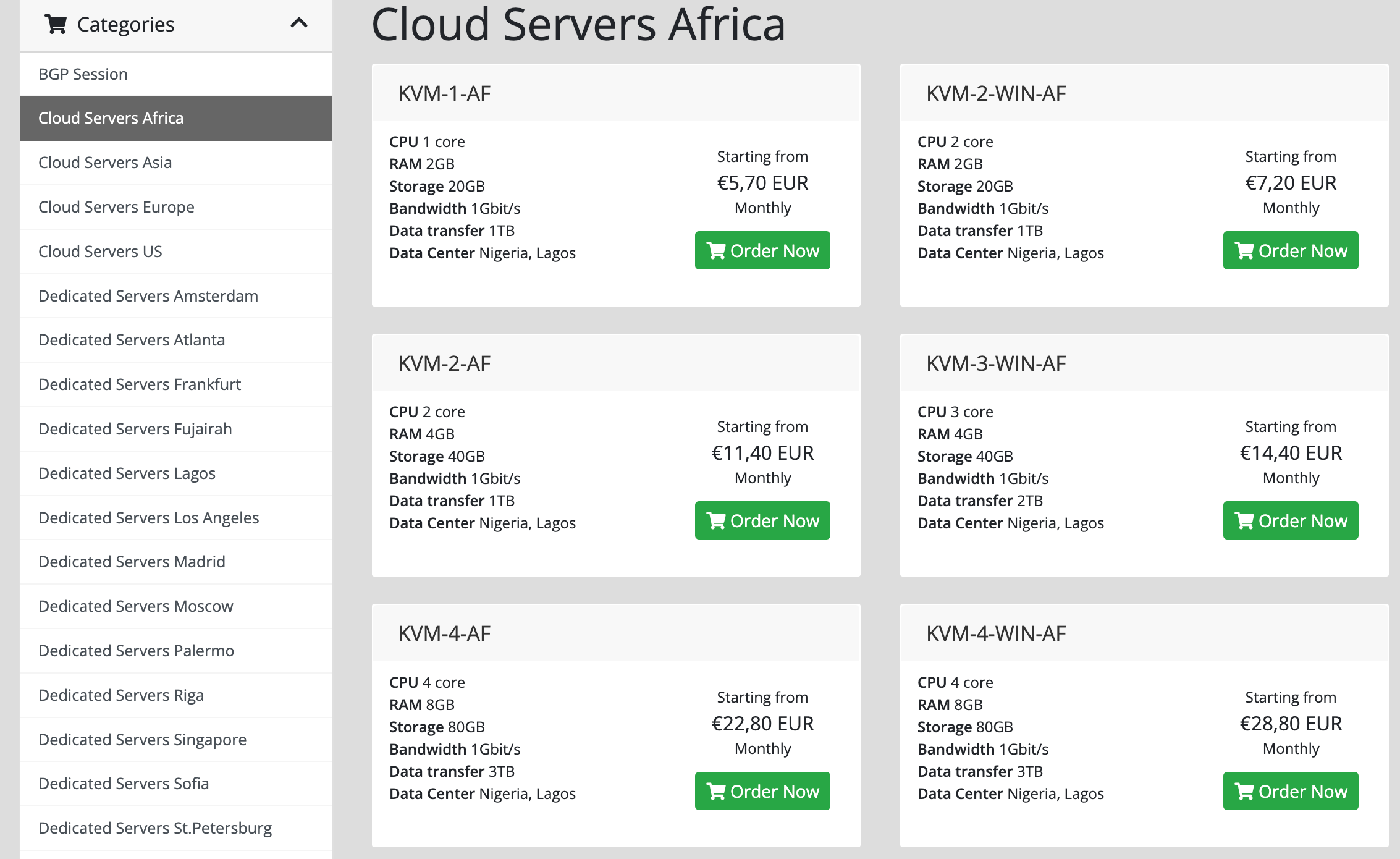The height and width of the screenshot is (859, 1400).
Task: Click cart icon on KVM-2-AF Order Now
Action: click(716, 521)
